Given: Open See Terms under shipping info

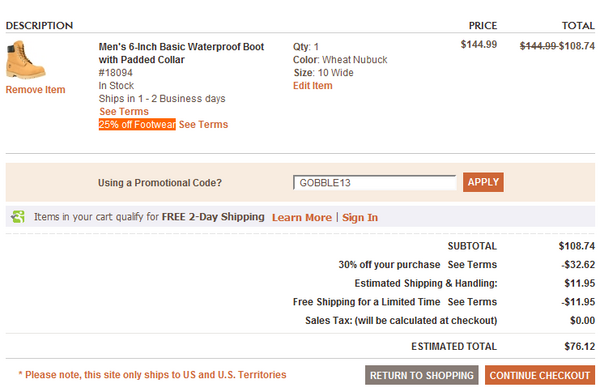Looking at the screenshot, I should pyautogui.click(x=124, y=111).
